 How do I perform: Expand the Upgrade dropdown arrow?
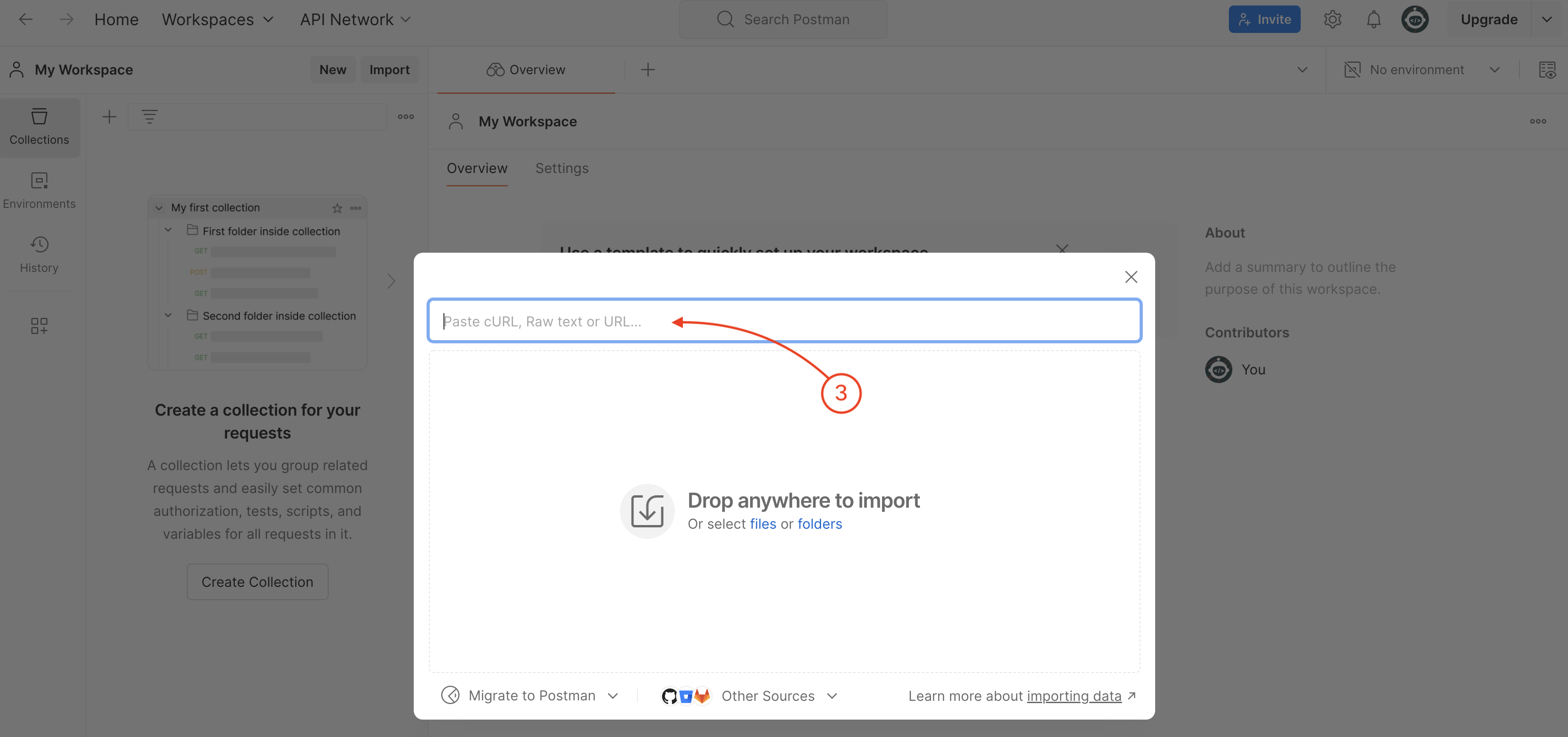[1546, 20]
